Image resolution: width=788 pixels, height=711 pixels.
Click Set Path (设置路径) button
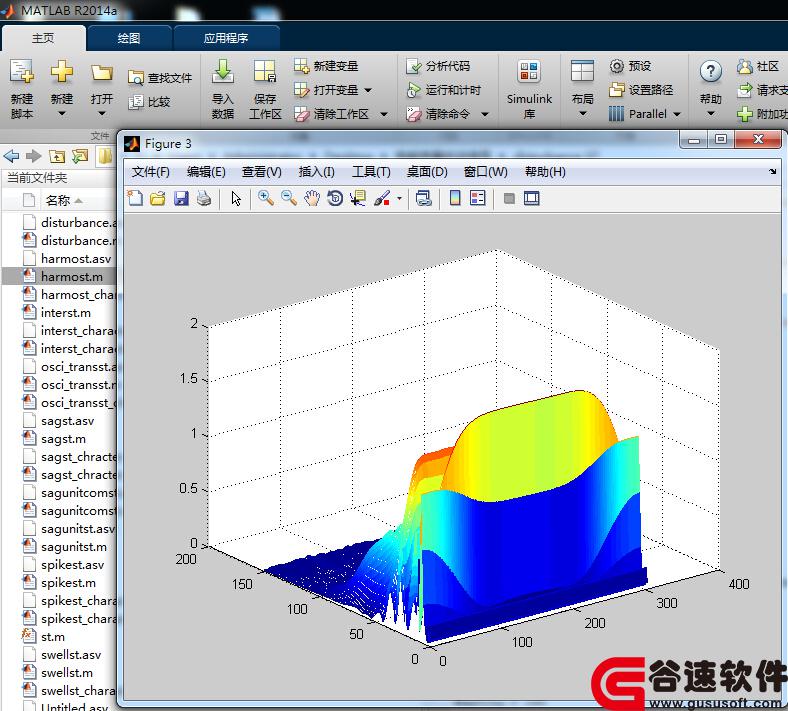tap(641, 90)
